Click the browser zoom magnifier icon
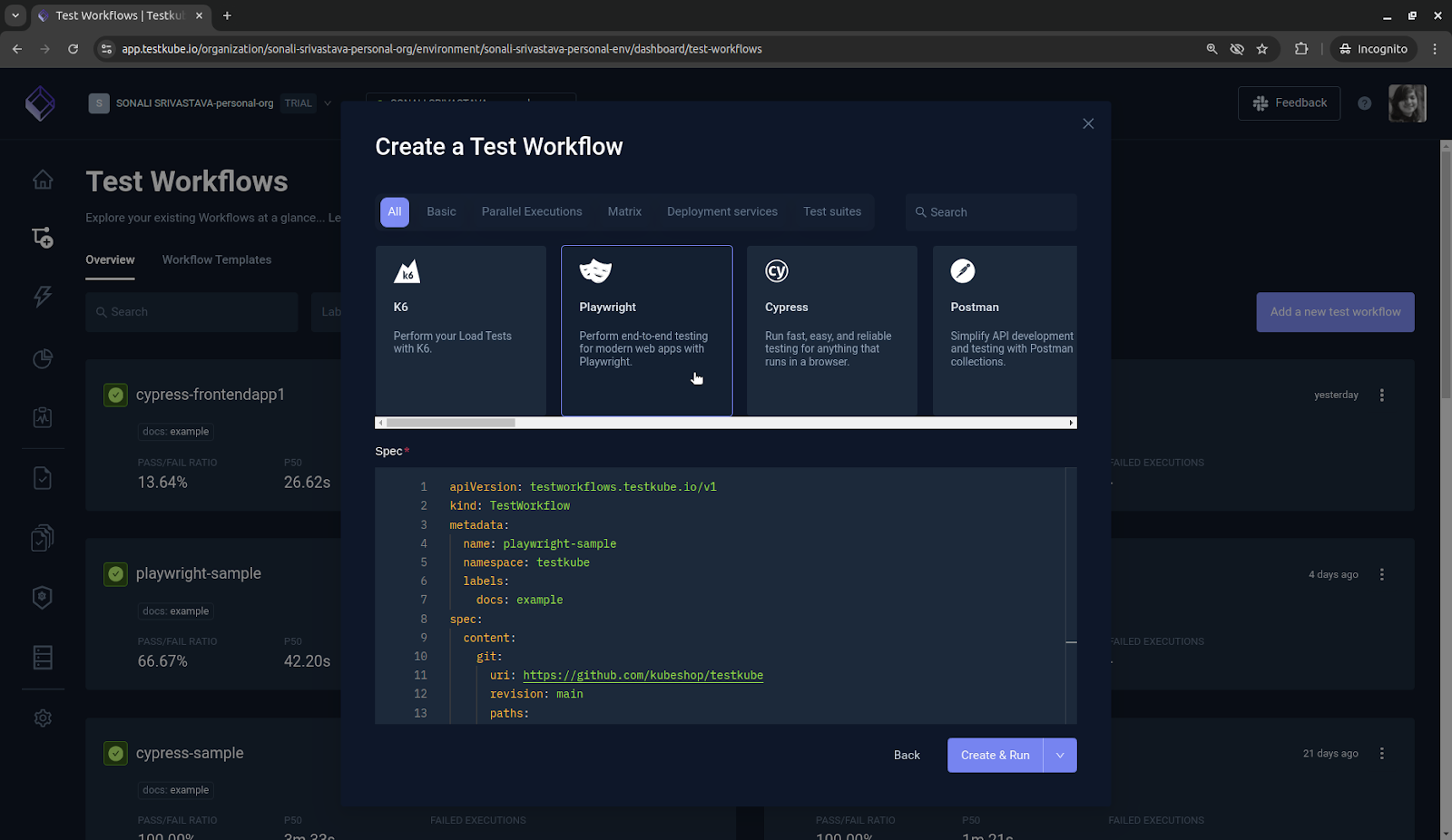The image size is (1452, 840). 1212,49
